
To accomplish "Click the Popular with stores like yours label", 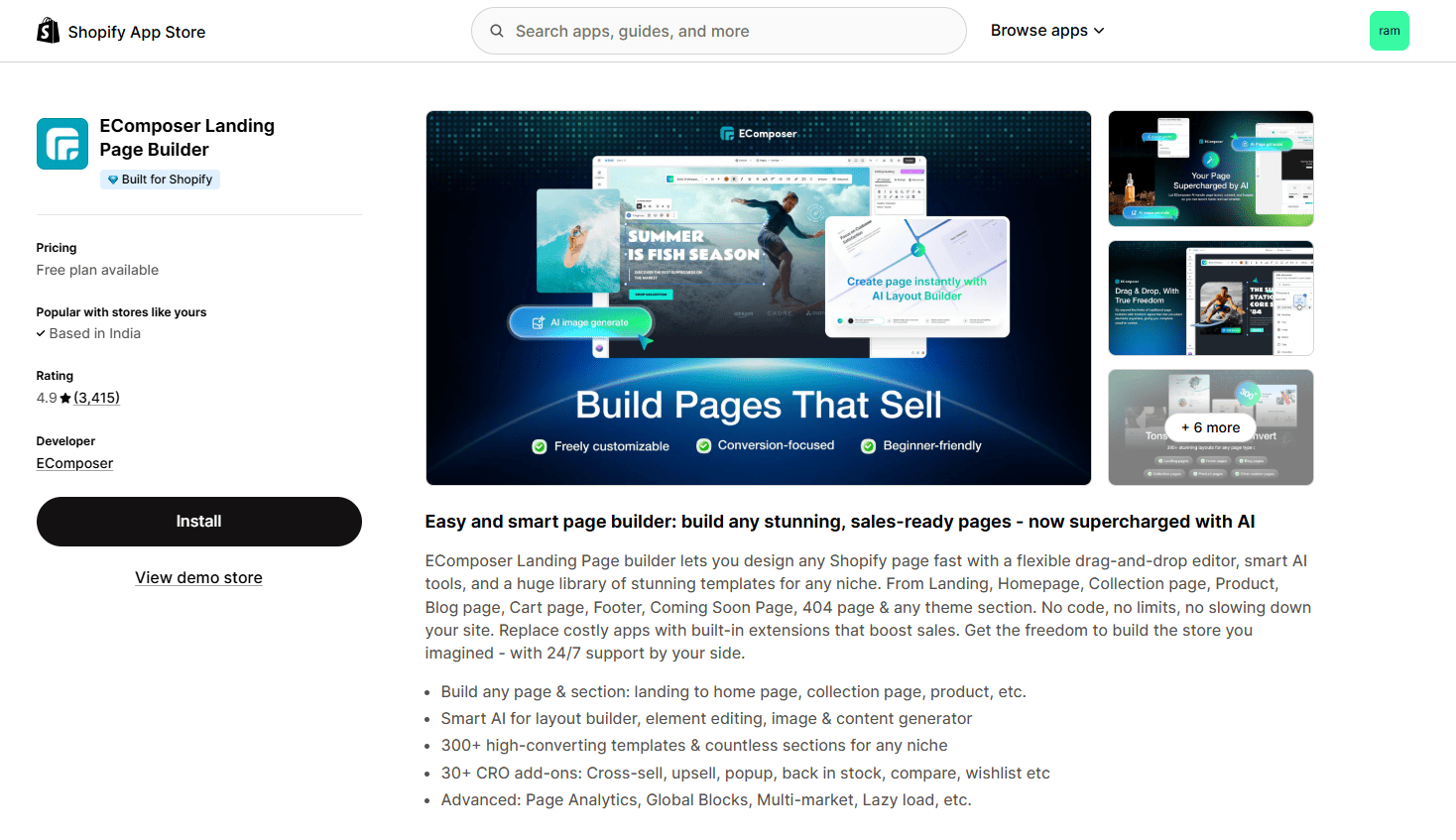I will (x=121, y=312).
